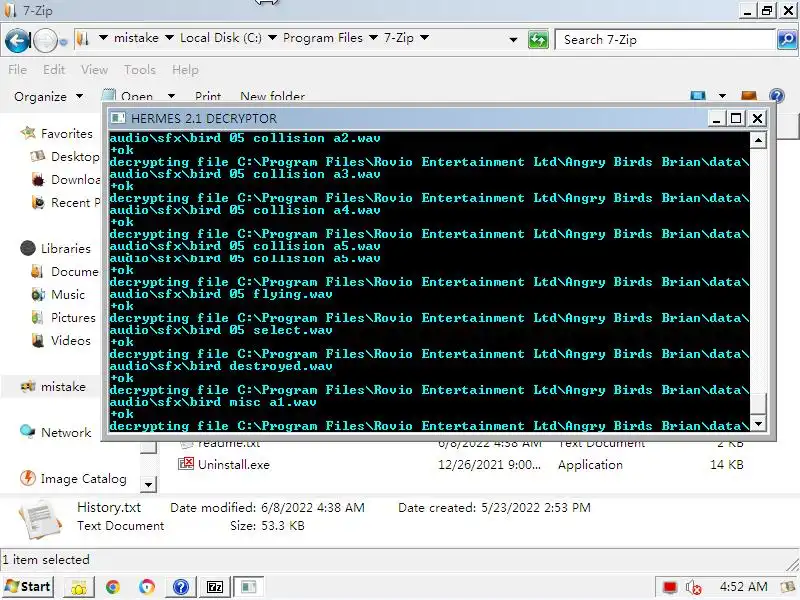Open the Edit menu
This screenshot has height=600, width=800.
pyautogui.click(x=54, y=69)
